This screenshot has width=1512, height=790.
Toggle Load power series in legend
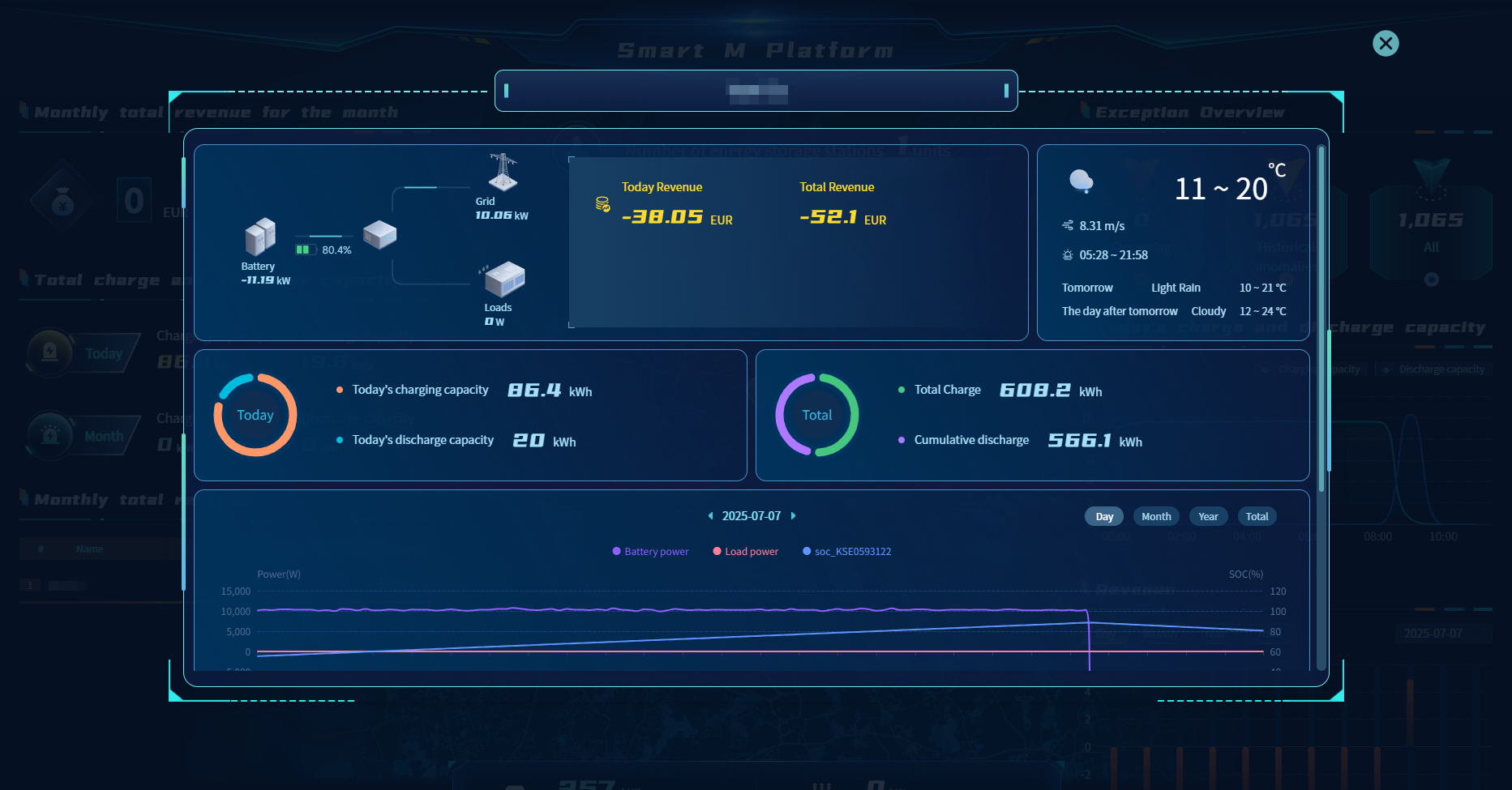745,552
